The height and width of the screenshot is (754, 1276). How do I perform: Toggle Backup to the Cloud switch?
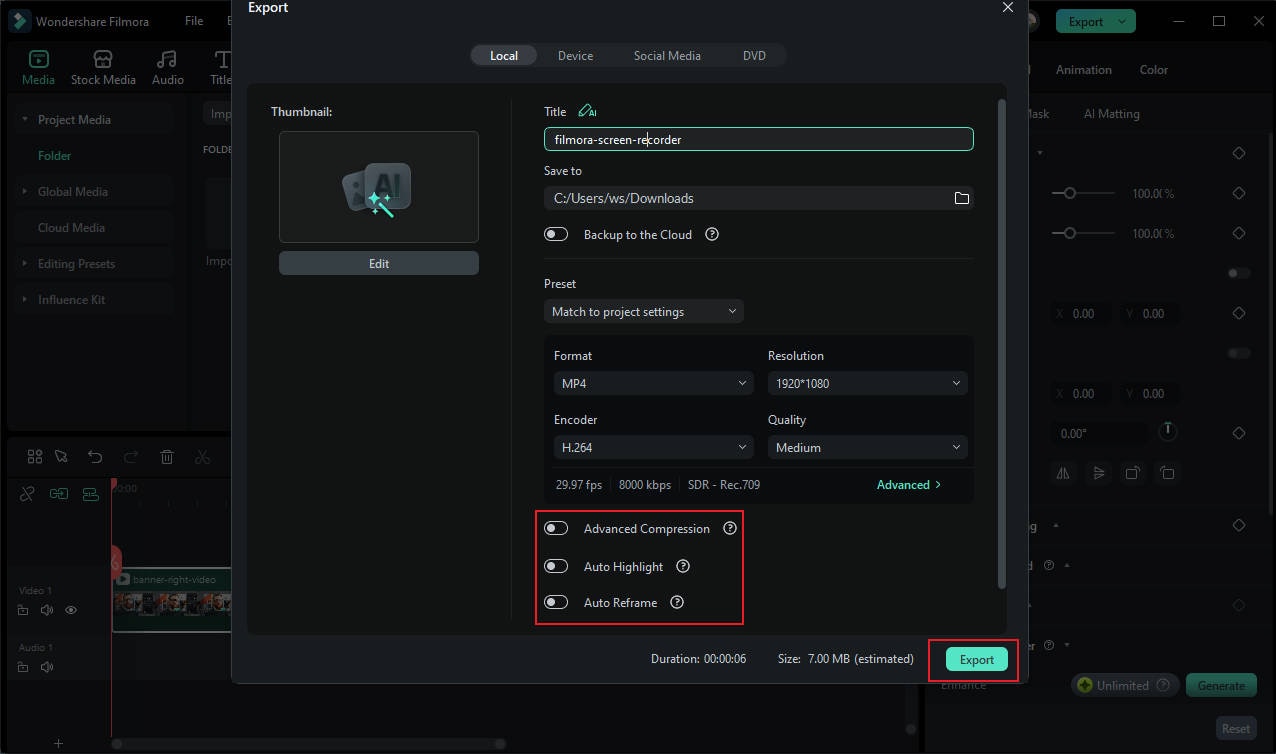pos(556,234)
